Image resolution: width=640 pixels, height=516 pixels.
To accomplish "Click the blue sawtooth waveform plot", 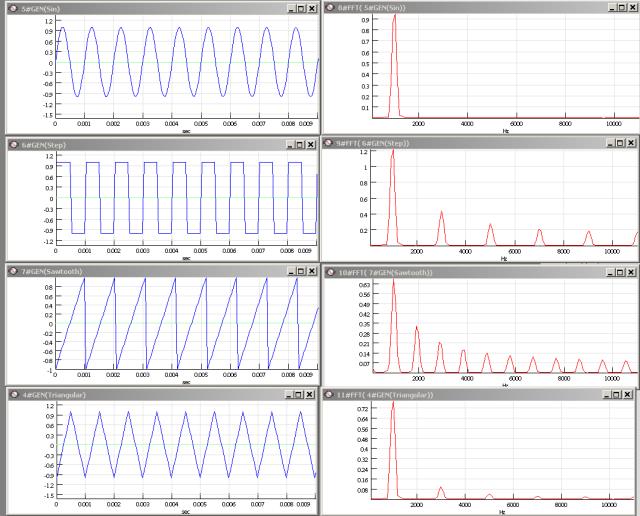I will click(x=187, y=323).
